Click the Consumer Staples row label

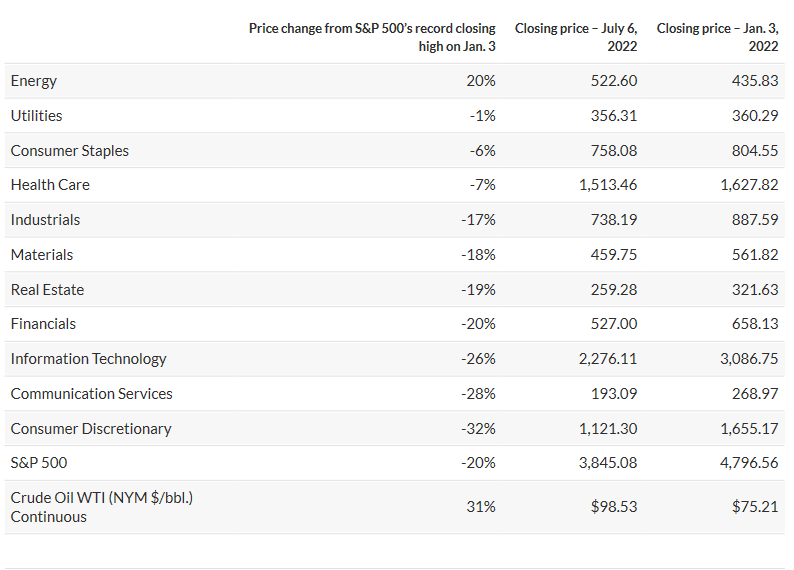[70, 151]
